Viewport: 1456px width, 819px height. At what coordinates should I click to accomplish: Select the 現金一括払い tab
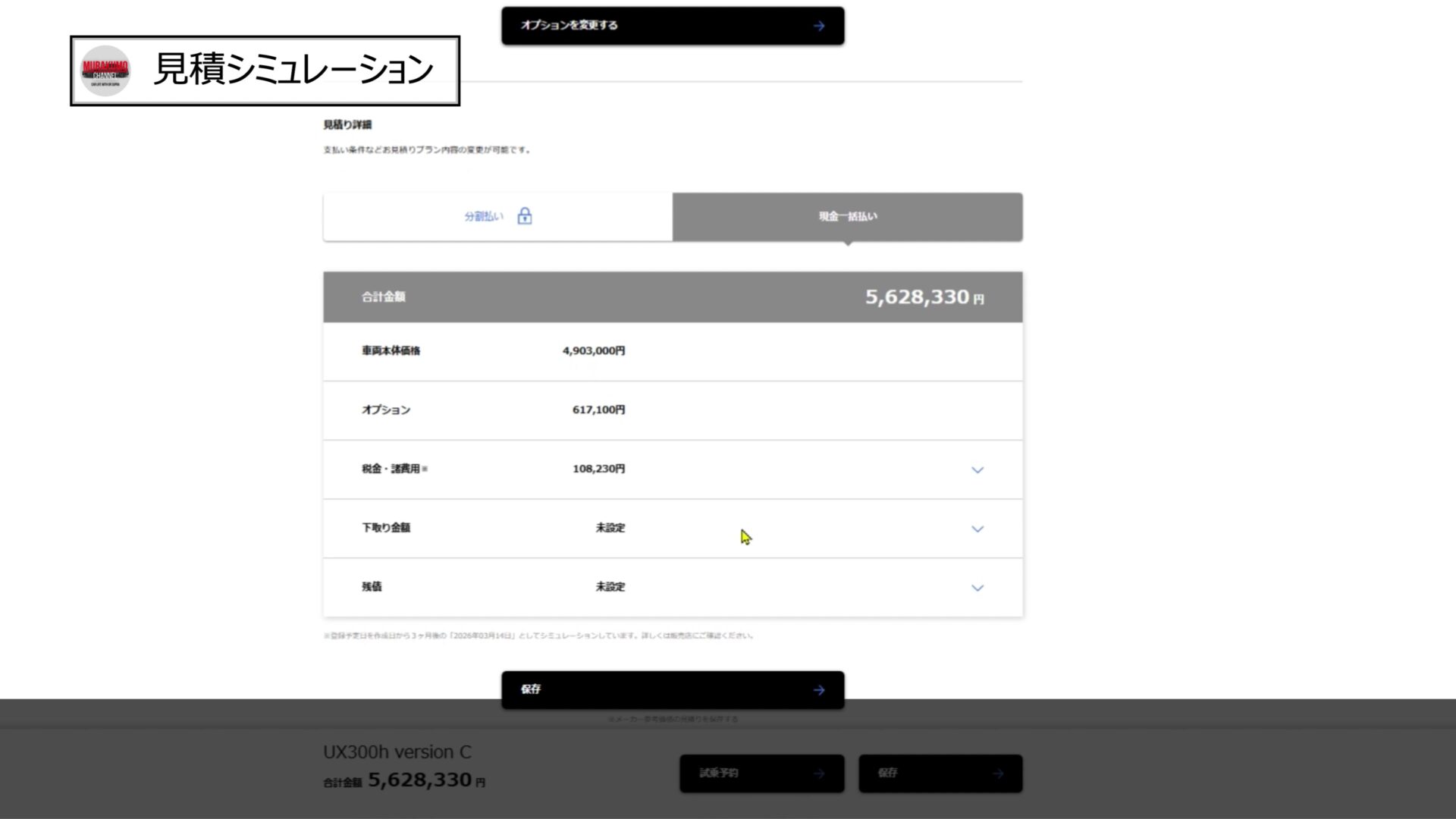[847, 217]
